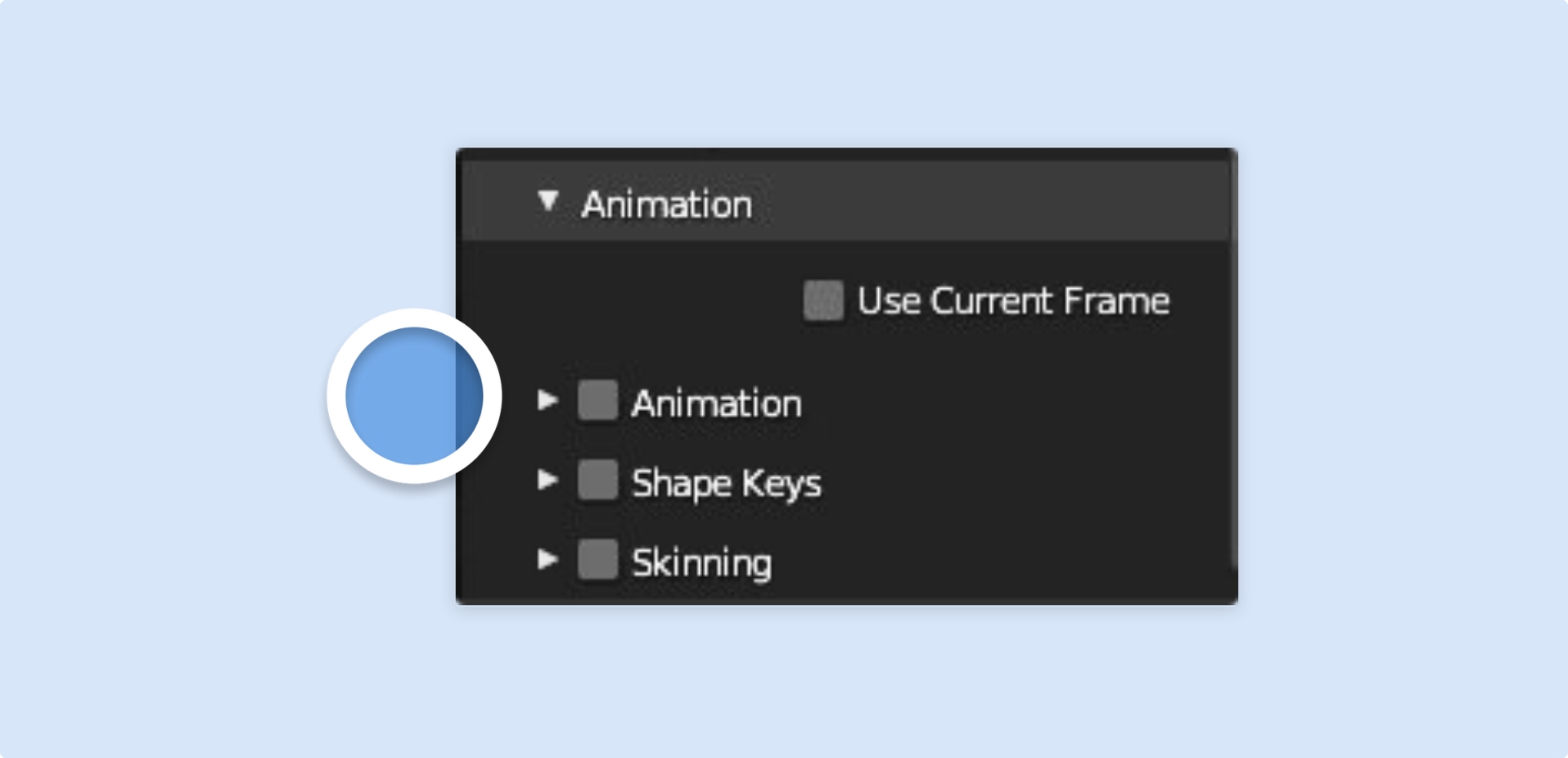
Task: Expand the Shape Keys arrow
Action: tap(547, 480)
